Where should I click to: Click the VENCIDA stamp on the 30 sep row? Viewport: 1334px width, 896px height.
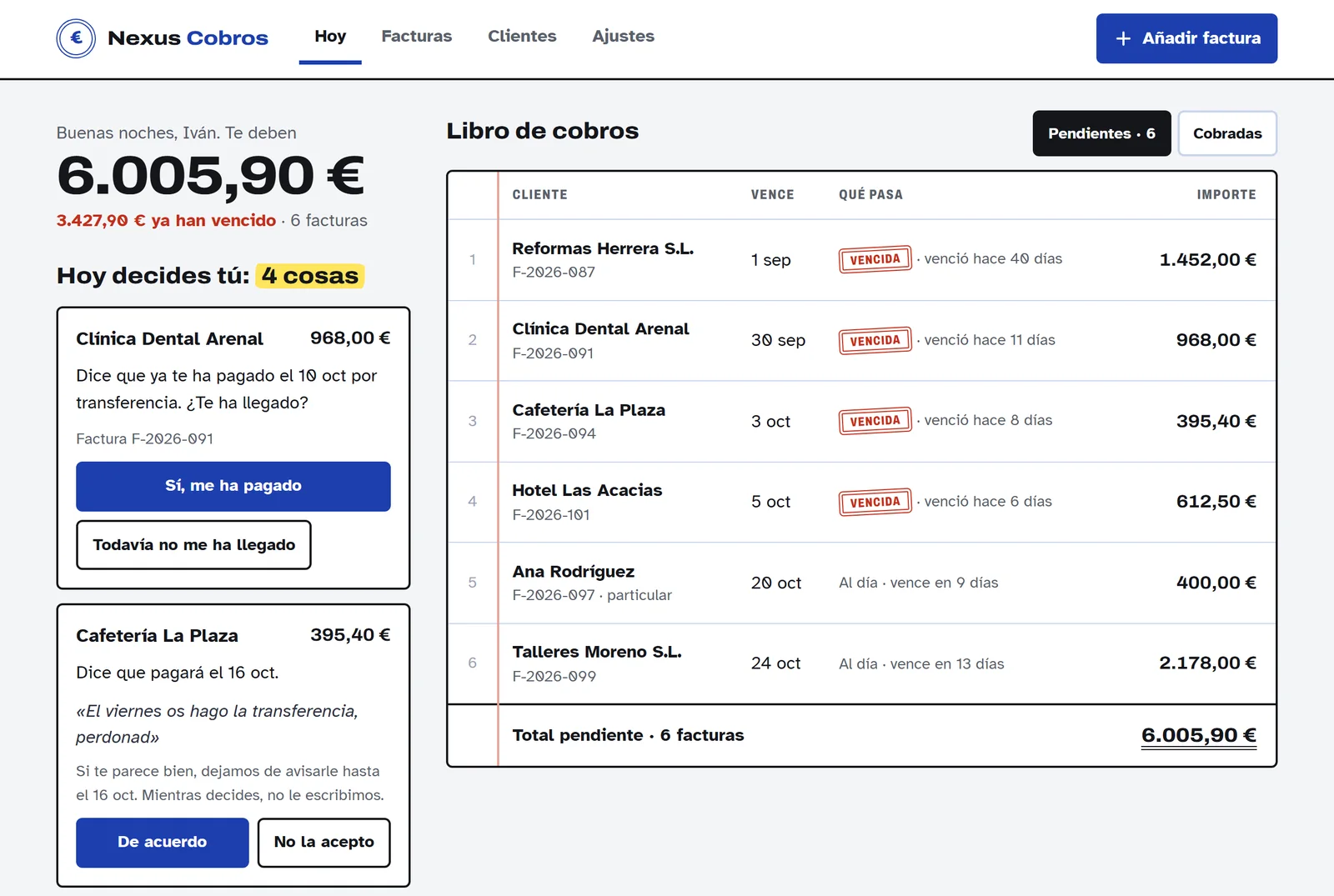click(x=875, y=340)
